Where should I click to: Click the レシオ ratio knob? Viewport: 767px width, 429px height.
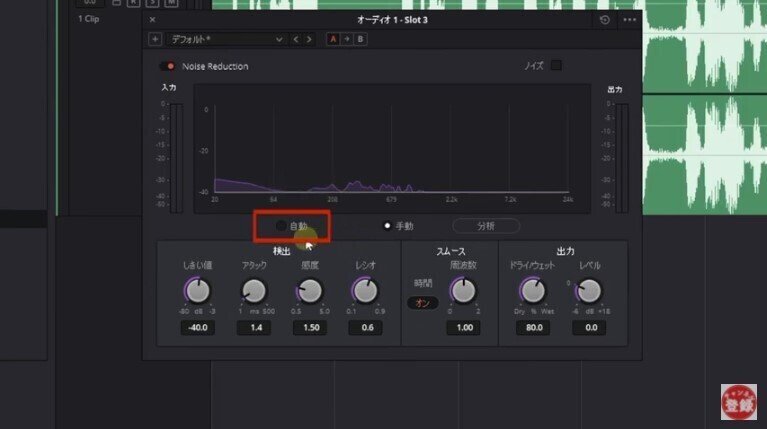[x=365, y=291]
